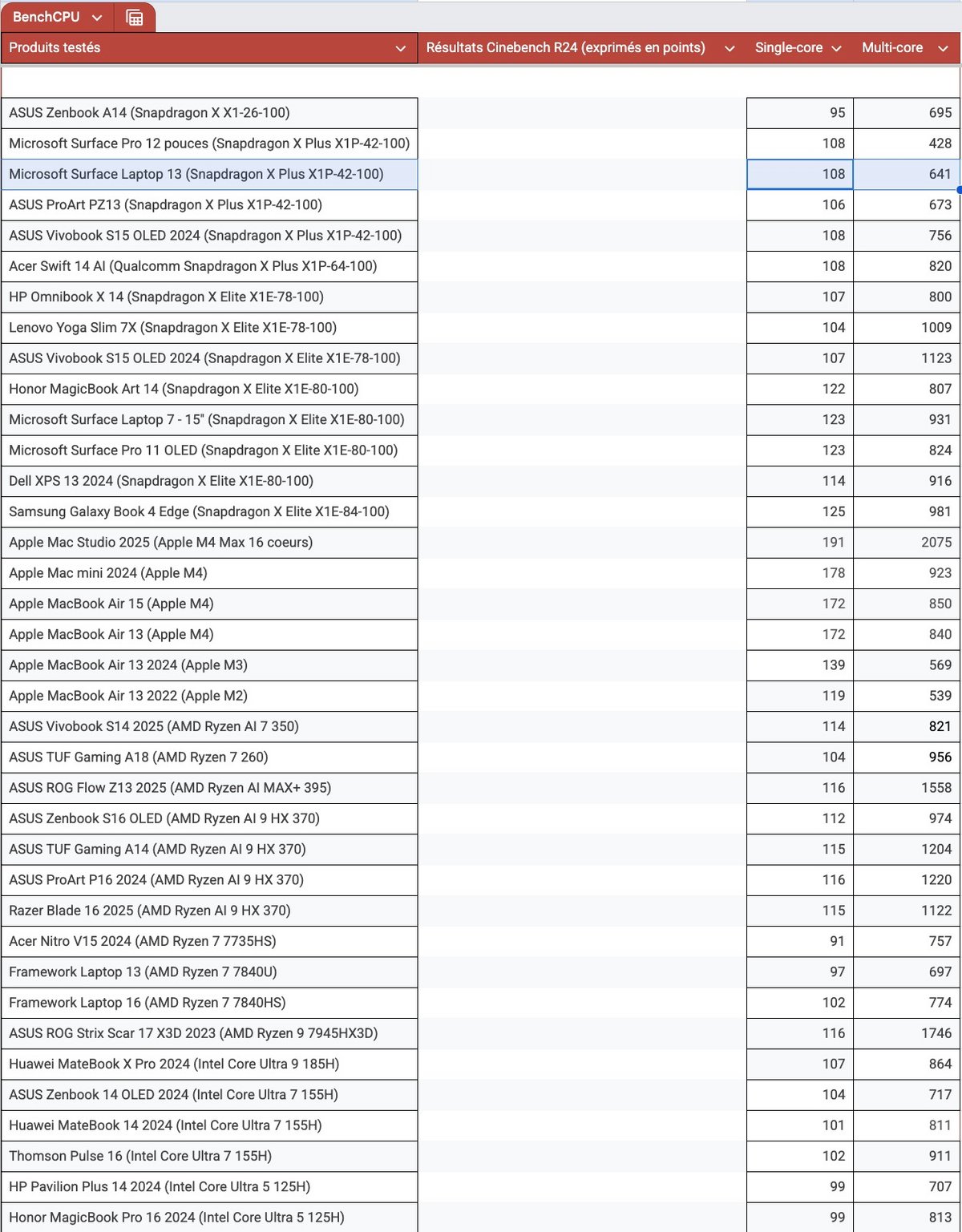Select Huawei MateBook X Pro 2024 cell
The height and width of the screenshot is (1232, 962).
209,1064
